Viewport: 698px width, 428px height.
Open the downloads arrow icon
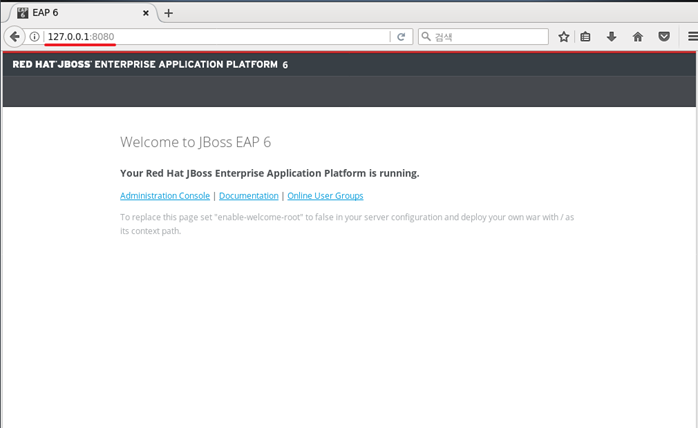(x=612, y=37)
